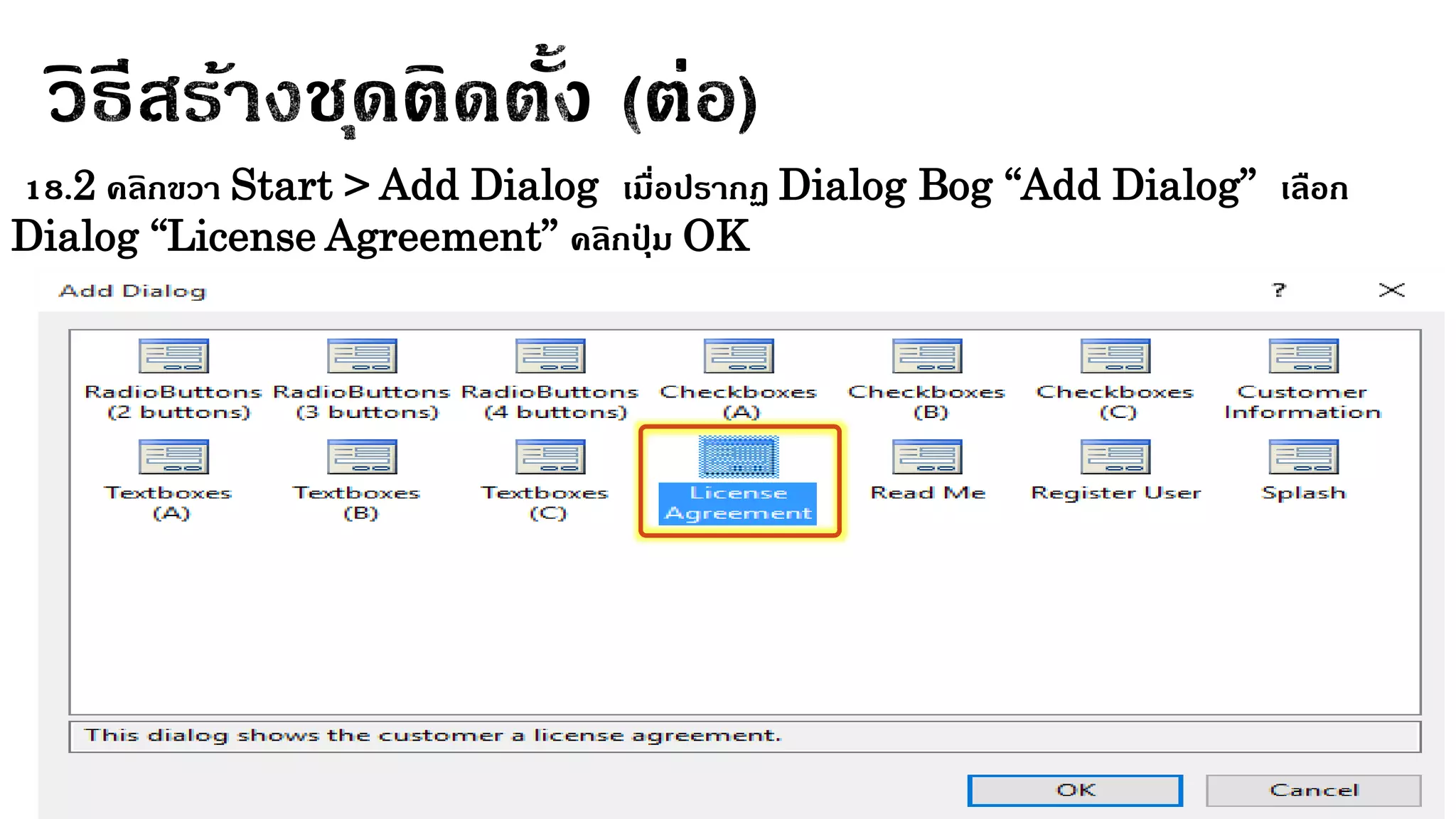1456x819 pixels.
Task: Click the 'Textboxes (A)' label
Action: point(169,503)
